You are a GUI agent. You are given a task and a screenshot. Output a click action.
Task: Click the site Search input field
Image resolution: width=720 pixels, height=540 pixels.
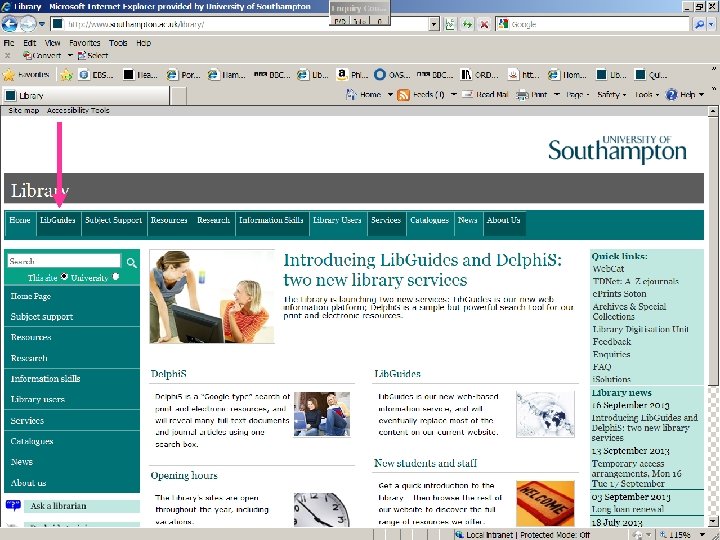point(64,261)
